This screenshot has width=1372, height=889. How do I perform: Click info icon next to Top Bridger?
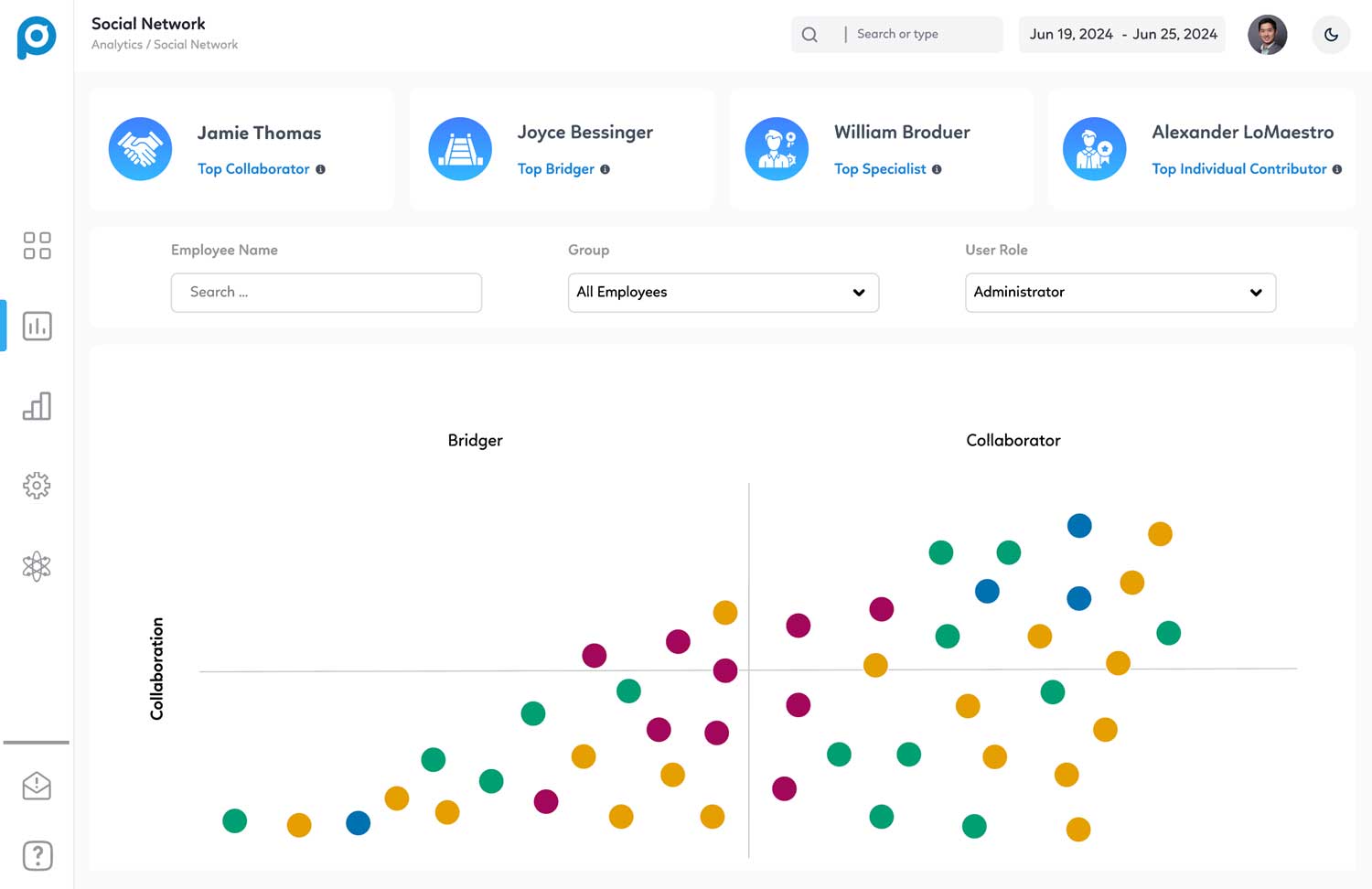click(x=605, y=169)
